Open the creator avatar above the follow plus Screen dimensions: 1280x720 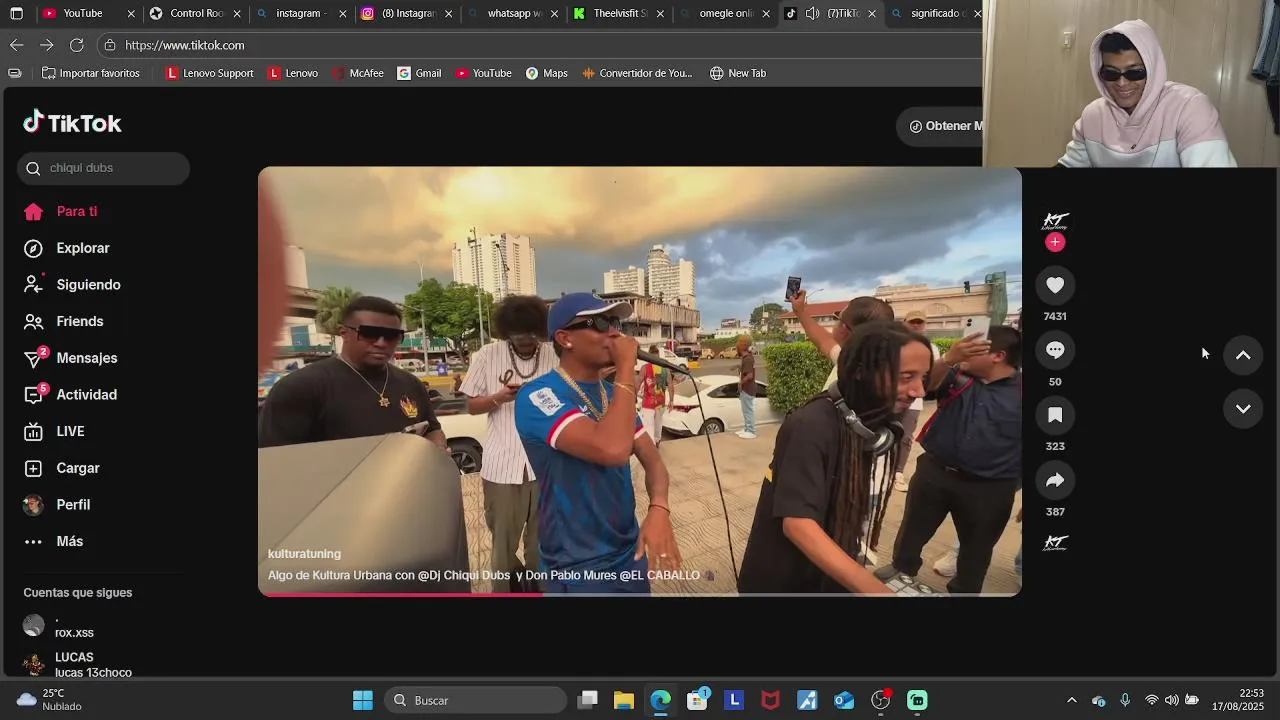[1055, 220]
